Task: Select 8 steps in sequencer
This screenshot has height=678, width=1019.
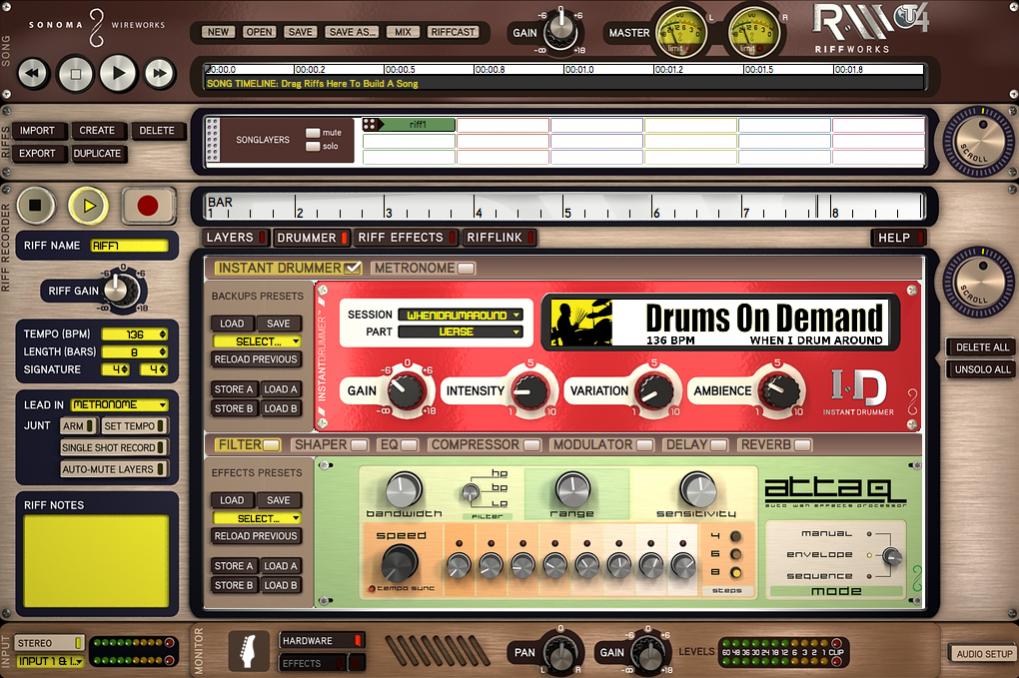Action: (x=736, y=572)
